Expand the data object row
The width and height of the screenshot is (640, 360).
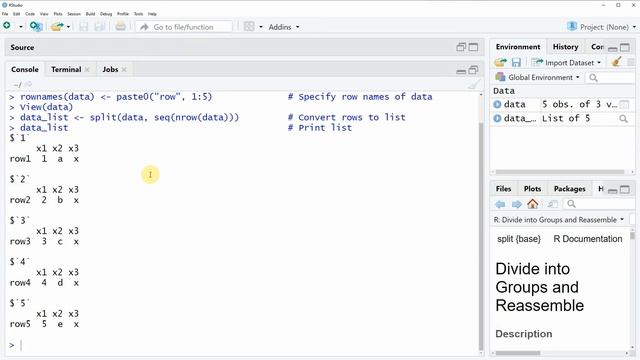(497, 104)
